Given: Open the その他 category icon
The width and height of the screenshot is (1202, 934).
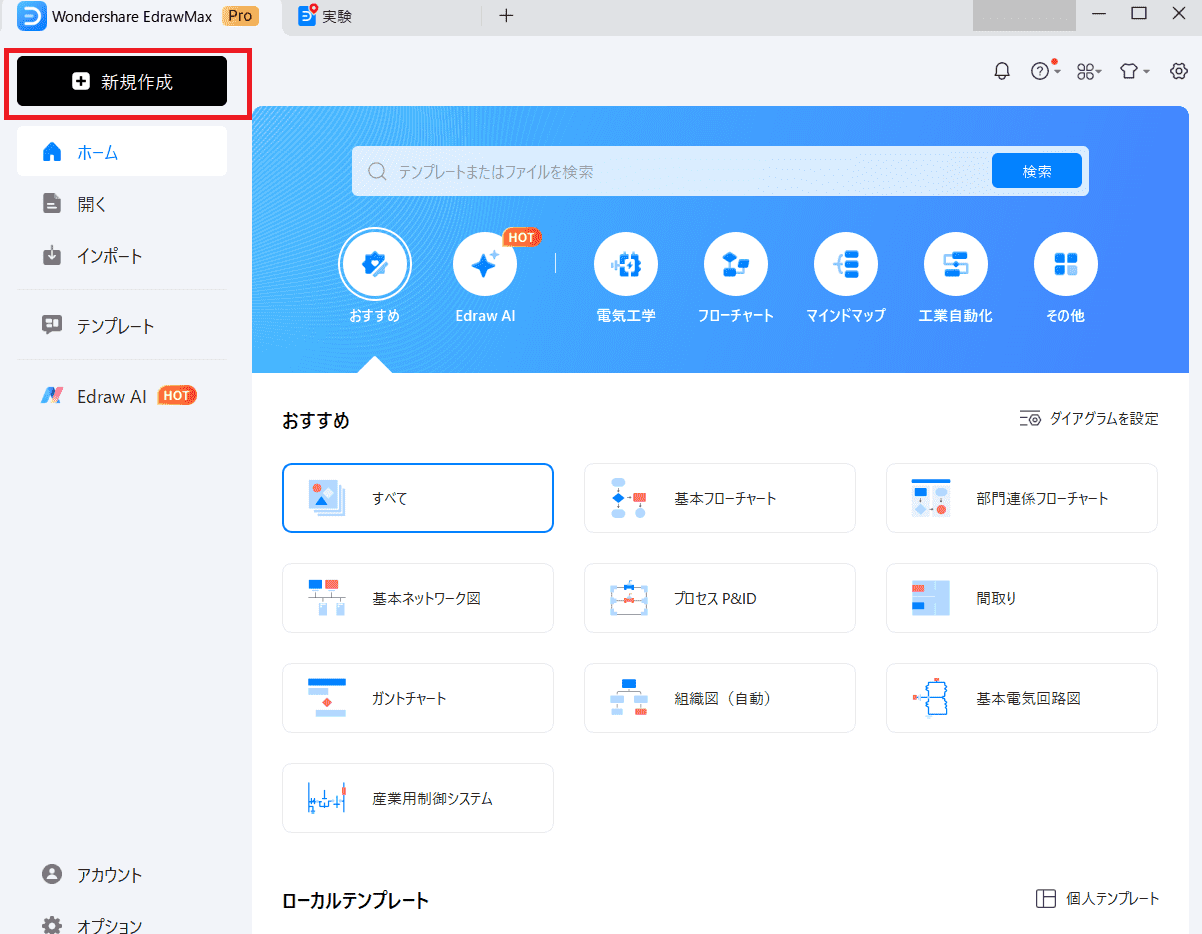Looking at the screenshot, I should [x=1065, y=265].
